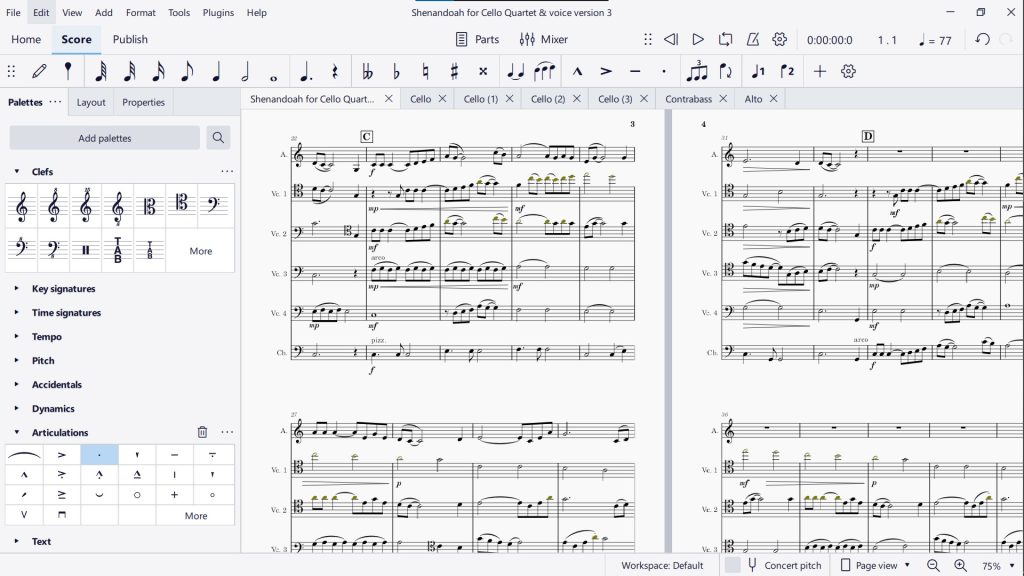1024x576 pixels.
Task: Insert a rest with the rest icon
Action: point(334,72)
